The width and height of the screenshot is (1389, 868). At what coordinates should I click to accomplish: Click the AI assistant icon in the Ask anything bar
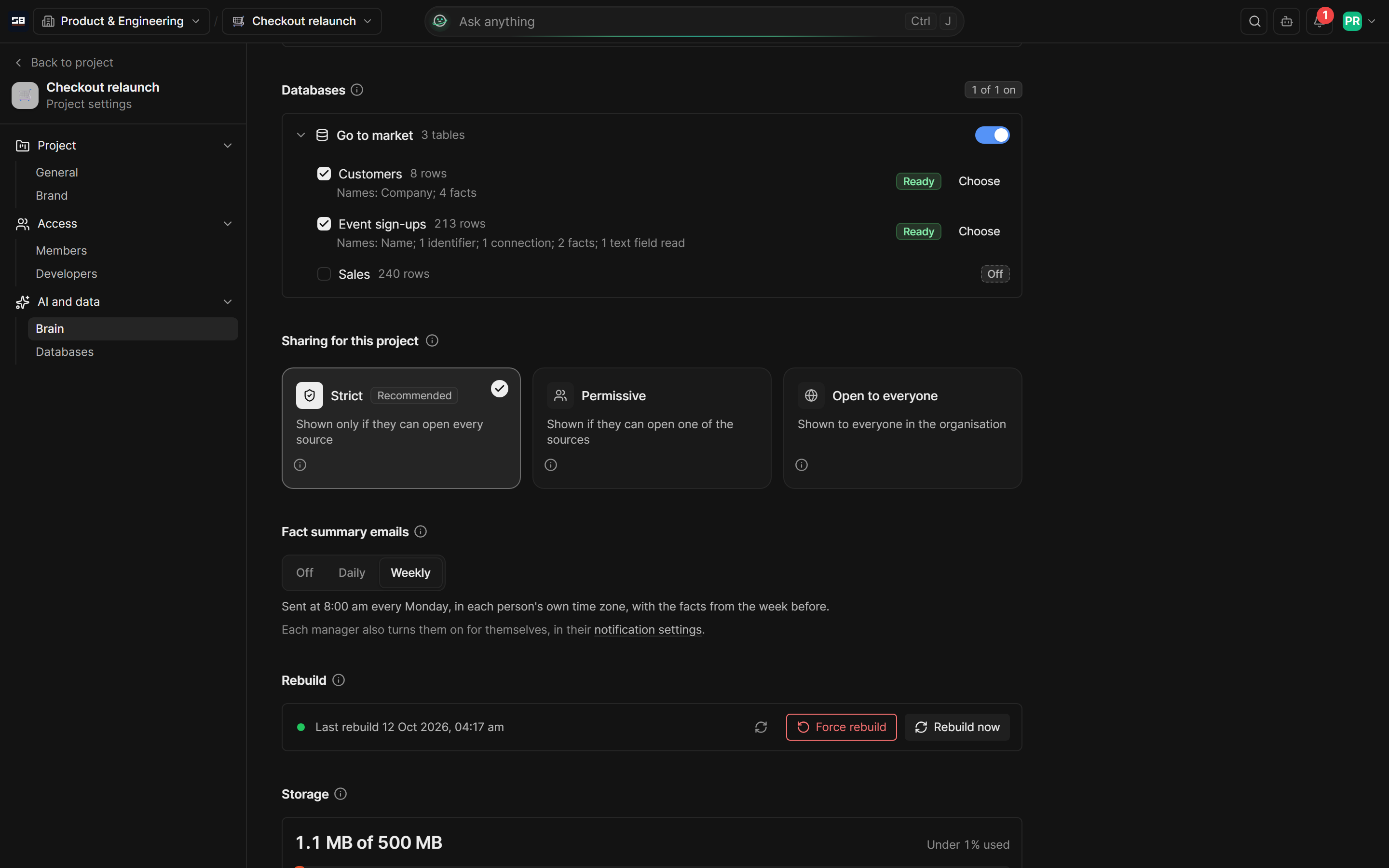coord(440,21)
